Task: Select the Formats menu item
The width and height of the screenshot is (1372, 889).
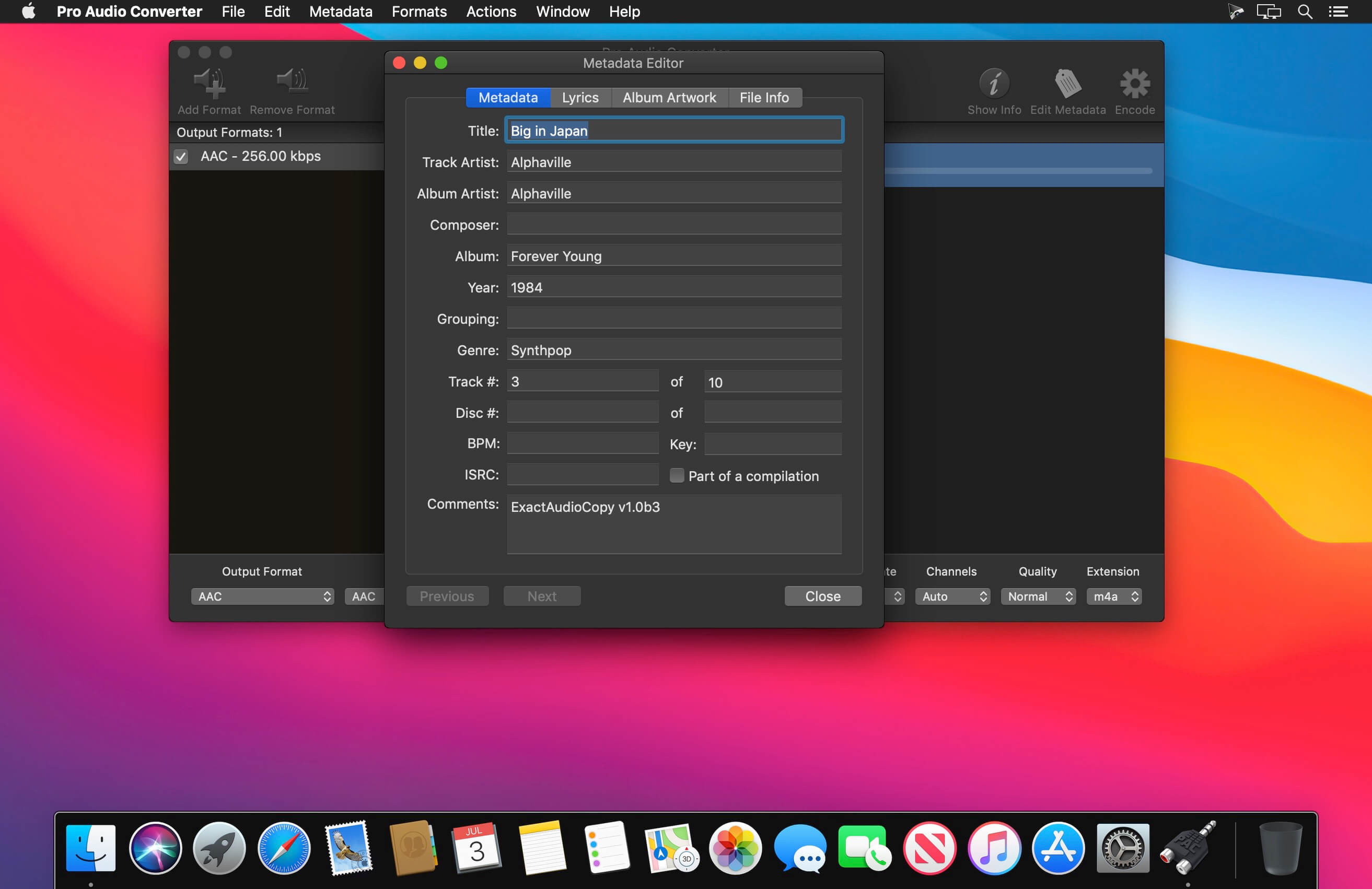Action: (x=419, y=12)
